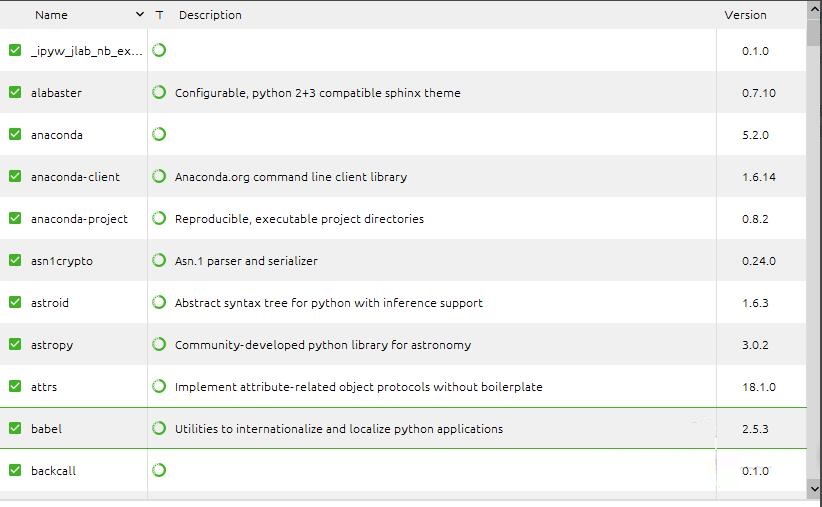Click the Version column header

[745, 15]
